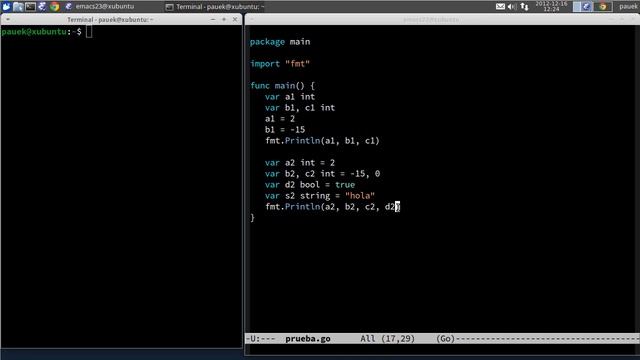Viewport: 640px width, 360px height.
Task: Open the network connection arrows indicator
Action: pos(524,7)
